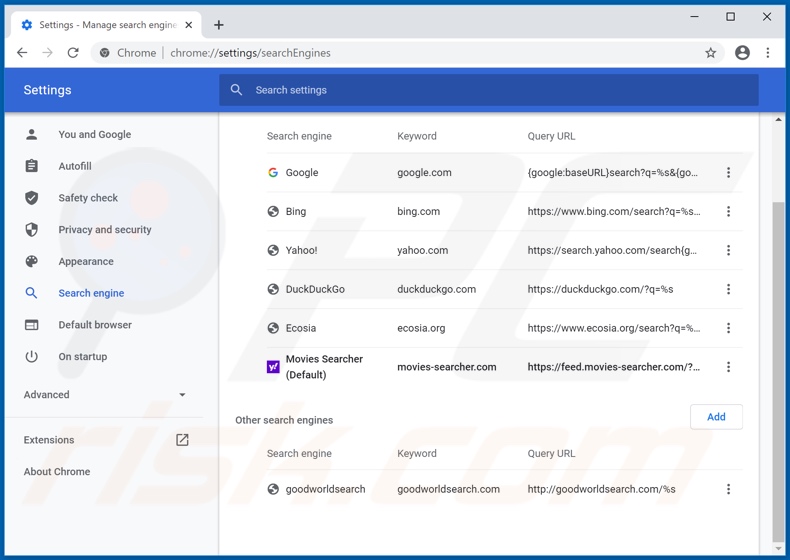Open Extensions from the sidebar
The width and height of the screenshot is (790, 560).
pos(49,440)
